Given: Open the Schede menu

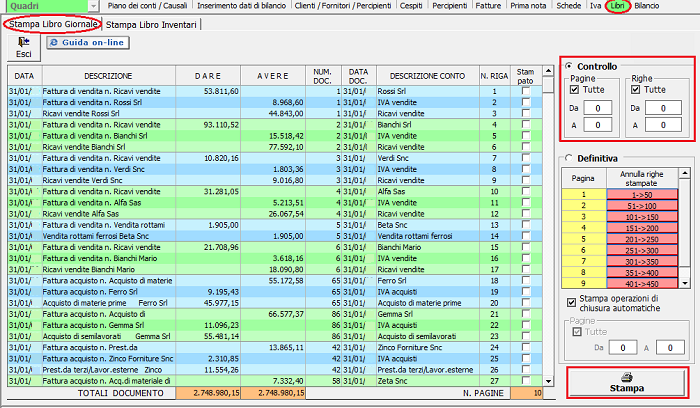Looking at the screenshot, I should click(569, 6).
